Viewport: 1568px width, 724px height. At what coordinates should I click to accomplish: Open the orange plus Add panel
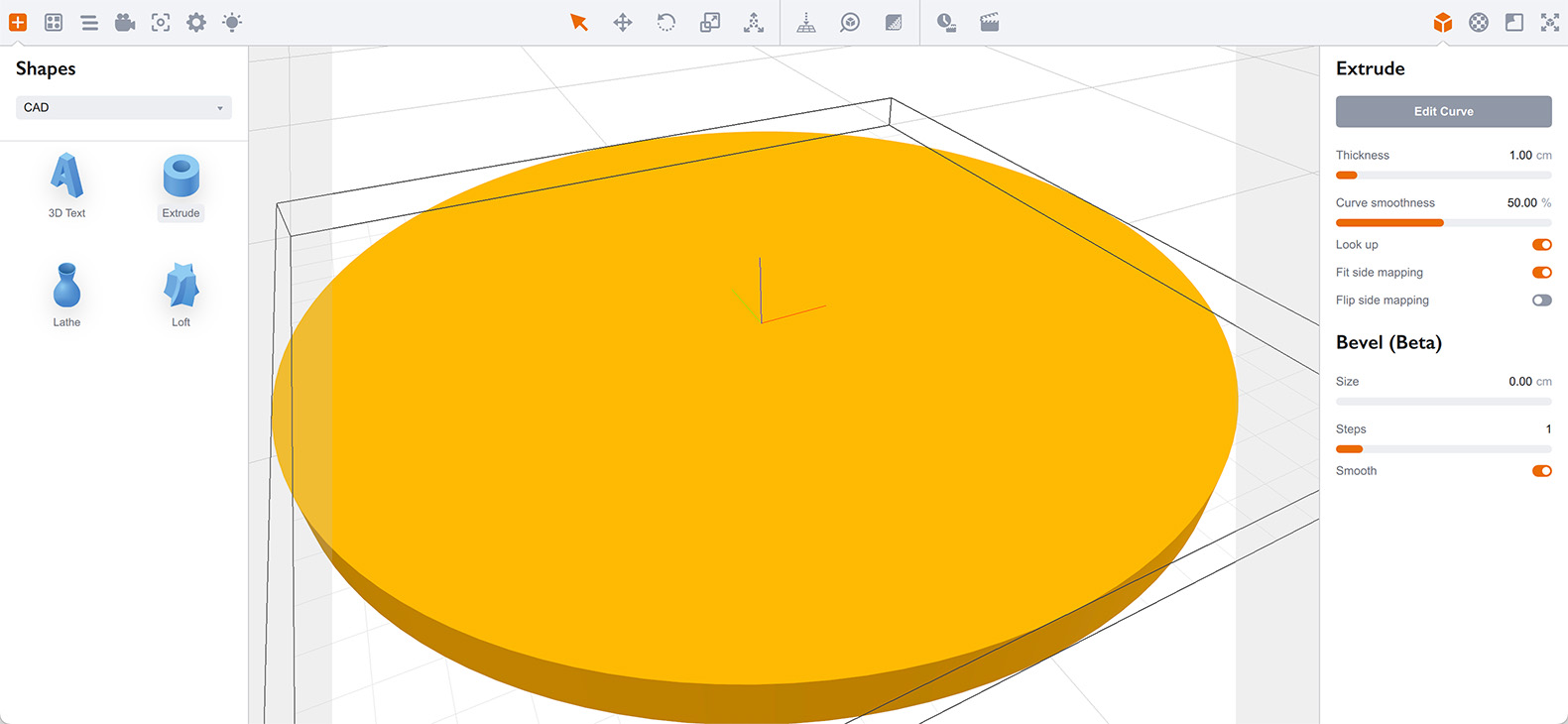18,22
